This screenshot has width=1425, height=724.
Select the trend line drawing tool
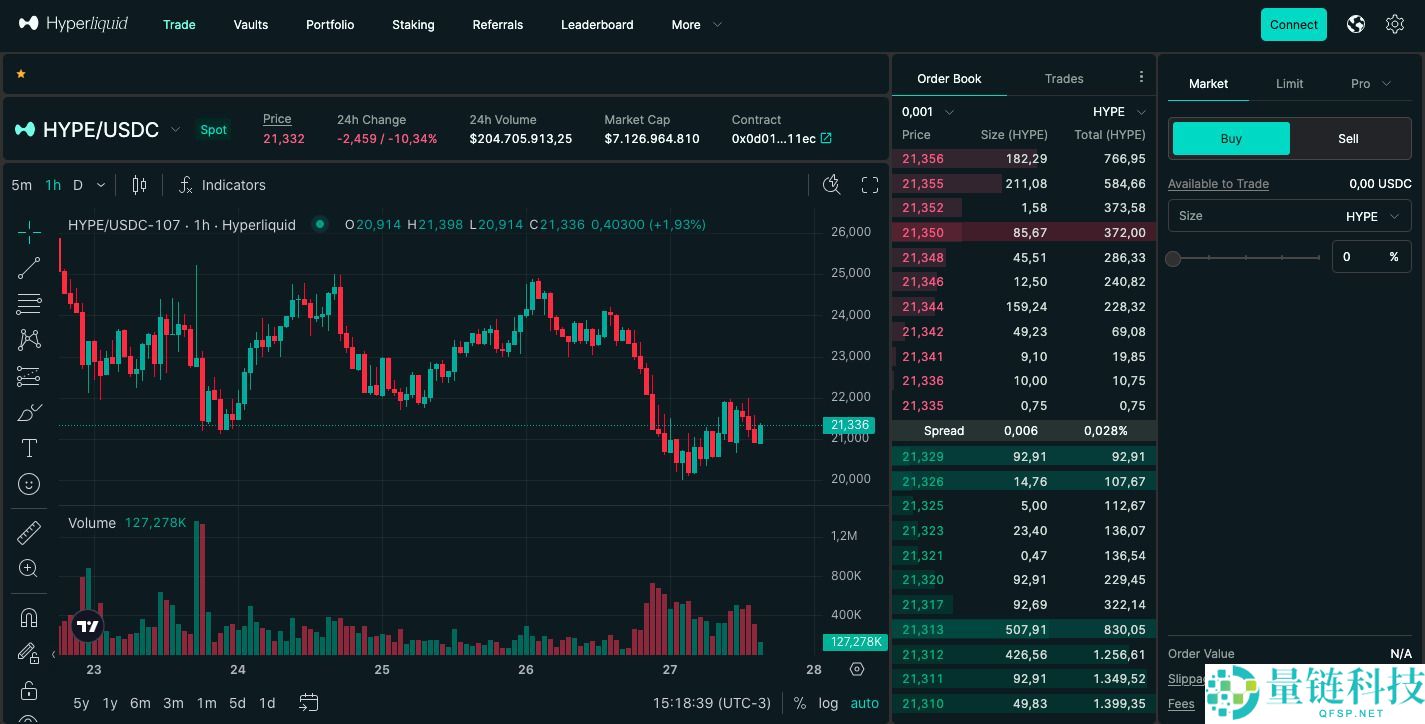tap(29, 268)
